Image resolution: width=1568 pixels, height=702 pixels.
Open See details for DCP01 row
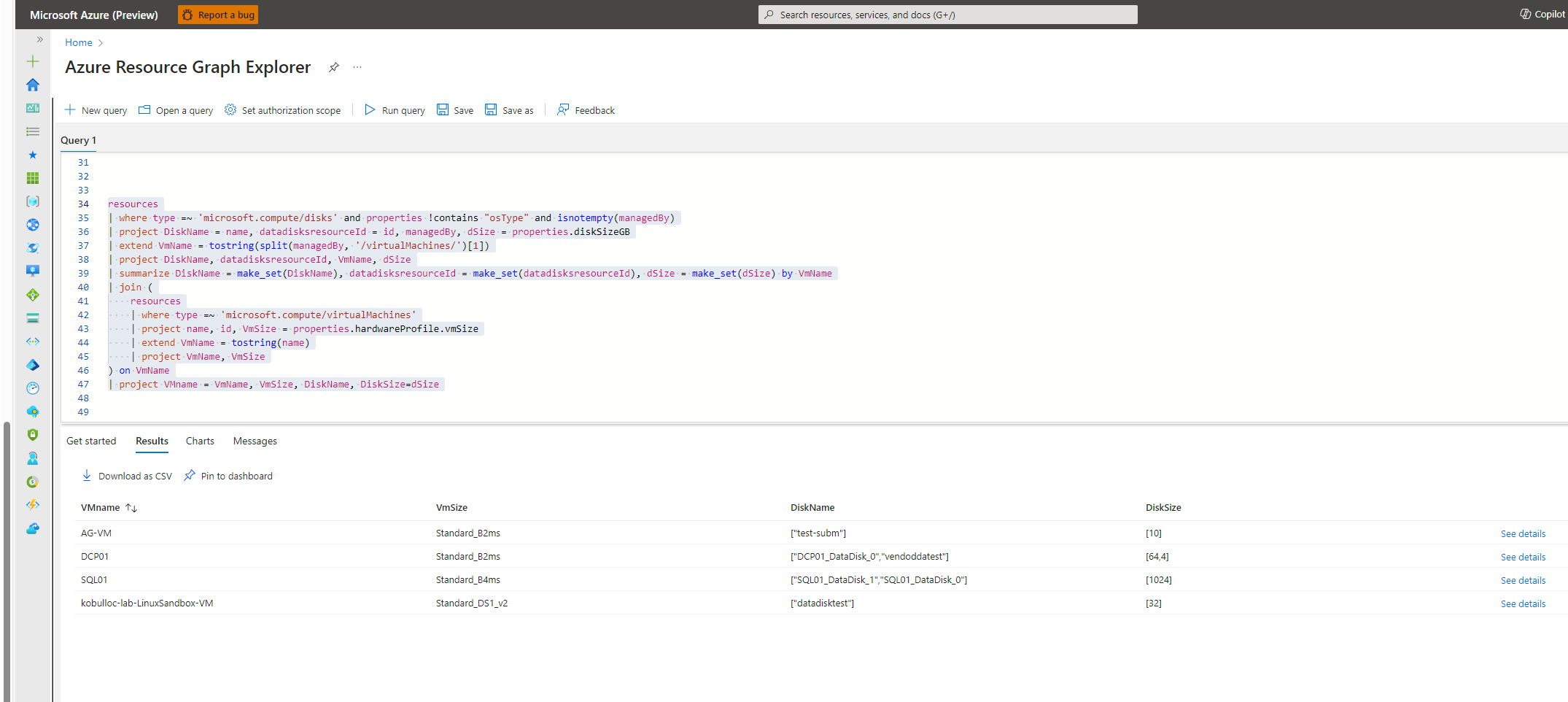click(1523, 557)
